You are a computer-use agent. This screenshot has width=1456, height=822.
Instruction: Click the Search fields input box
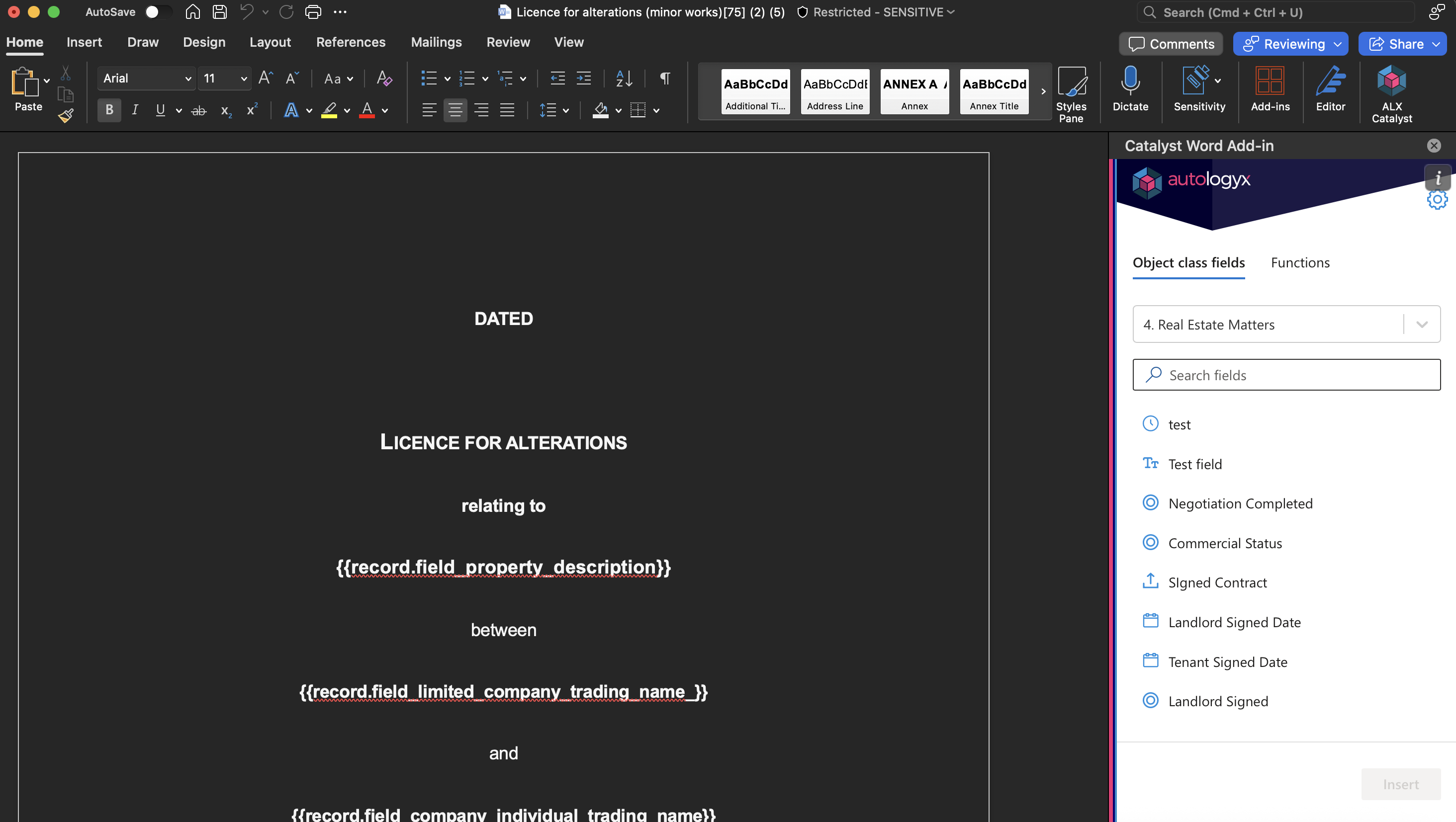pyautogui.click(x=1286, y=375)
